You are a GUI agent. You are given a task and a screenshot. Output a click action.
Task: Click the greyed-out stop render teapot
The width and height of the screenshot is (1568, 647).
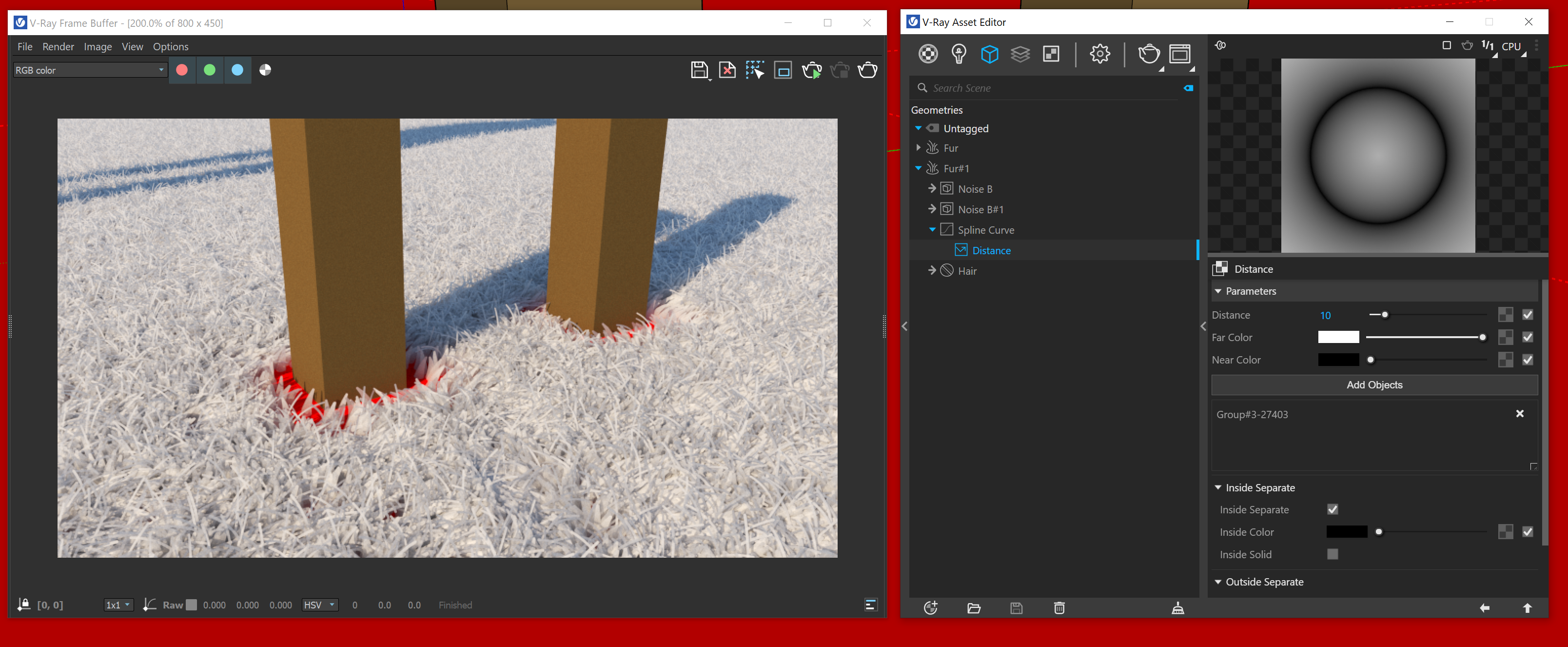pyautogui.click(x=840, y=71)
